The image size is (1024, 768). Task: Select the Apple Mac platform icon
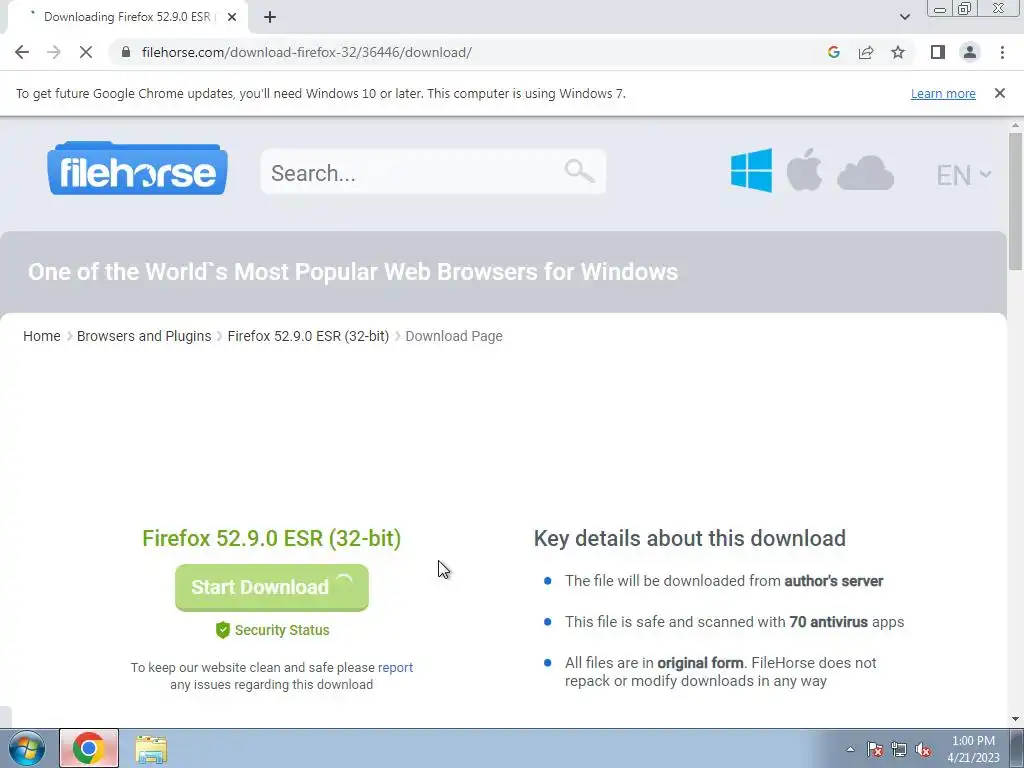coord(804,170)
